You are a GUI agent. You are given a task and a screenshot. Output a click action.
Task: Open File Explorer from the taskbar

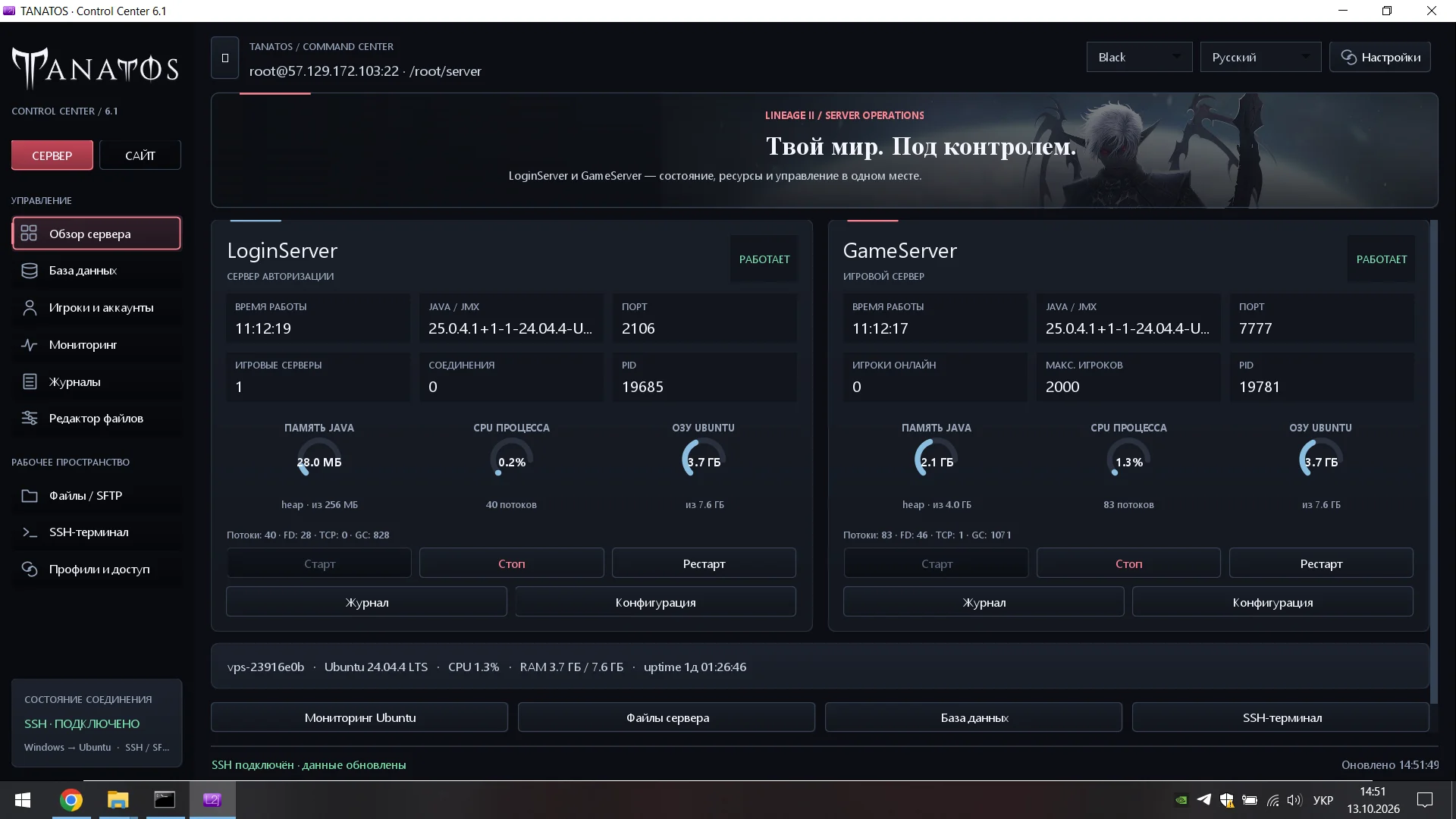pos(118,800)
